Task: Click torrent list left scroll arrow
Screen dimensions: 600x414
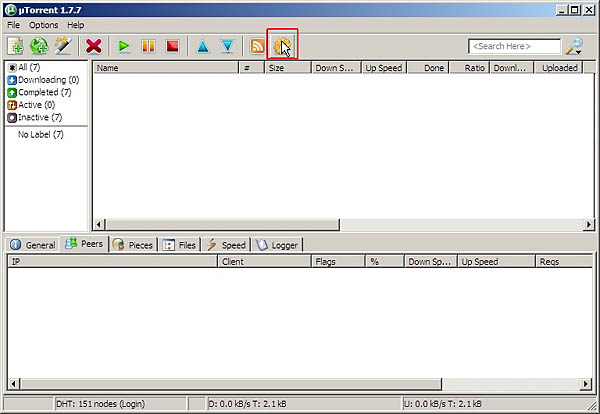Action: [99, 225]
